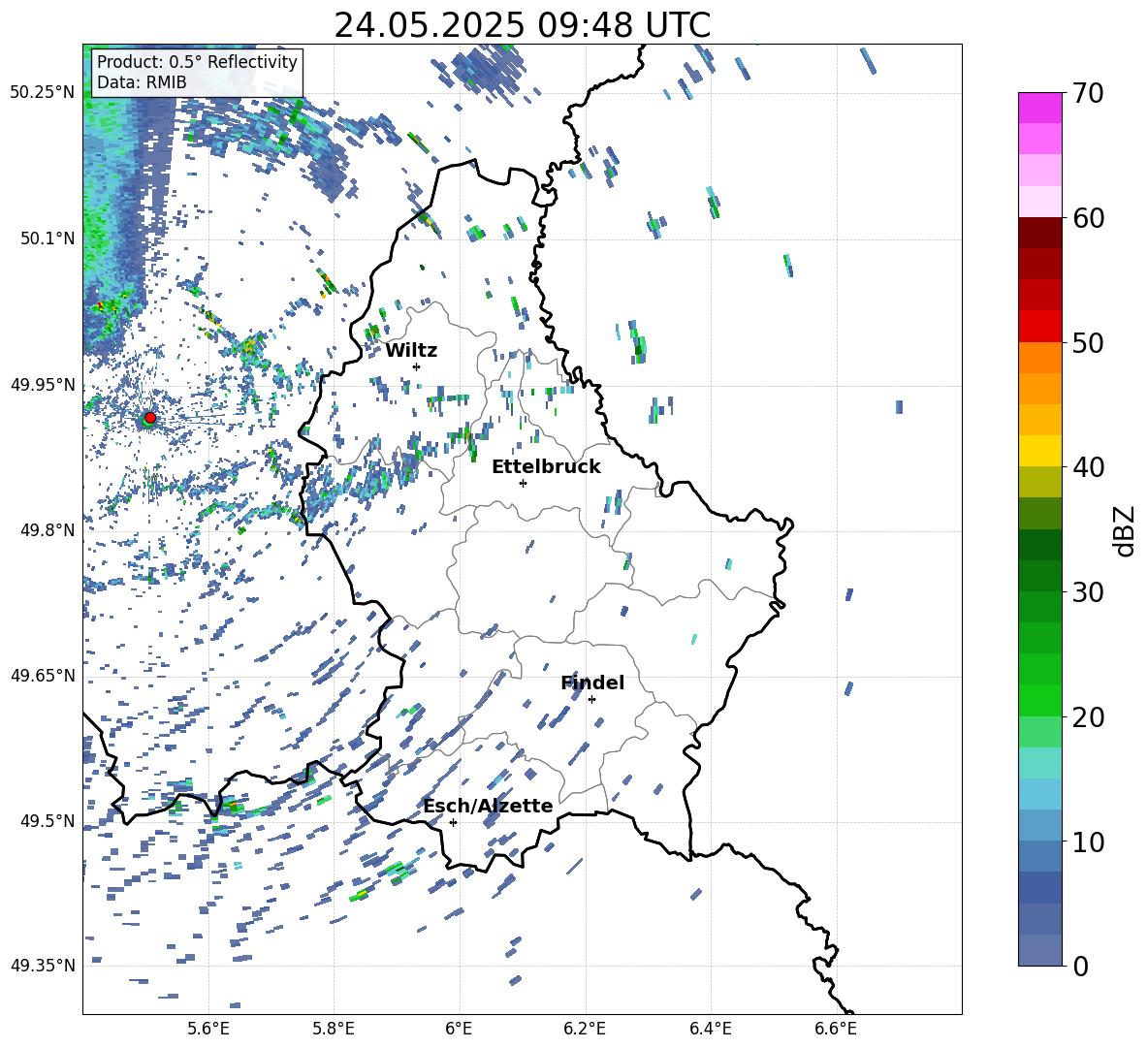
Task: Click the title '24.05.2025 09:48 UTC'
Action: click(522, 25)
